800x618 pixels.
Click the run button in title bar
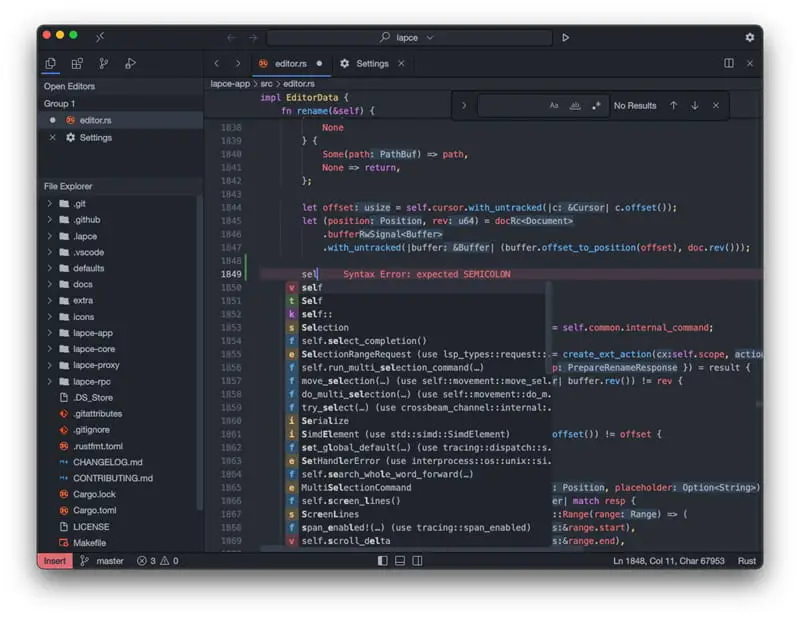pyautogui.click(x=565, y=37)
